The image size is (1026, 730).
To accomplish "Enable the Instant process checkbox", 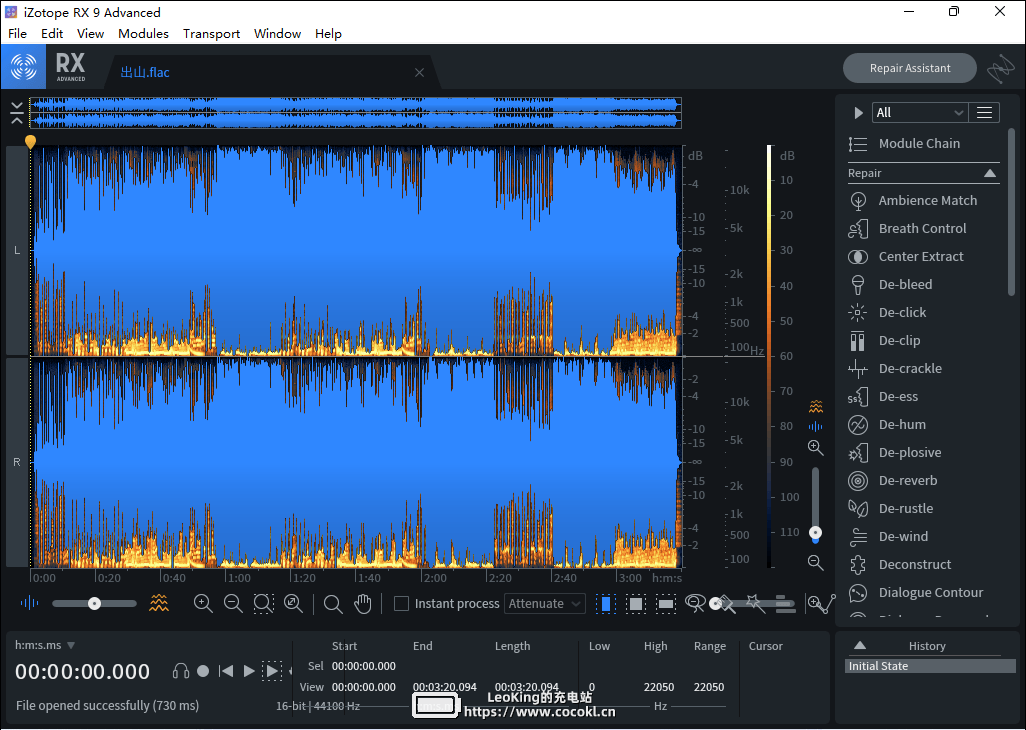I will (x=401, y=604).
